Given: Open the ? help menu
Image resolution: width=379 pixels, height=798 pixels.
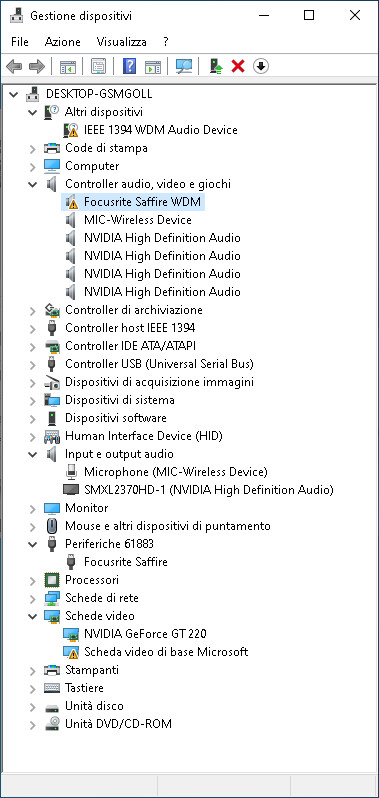Looking at the screenshot, I should coord(166,42).
